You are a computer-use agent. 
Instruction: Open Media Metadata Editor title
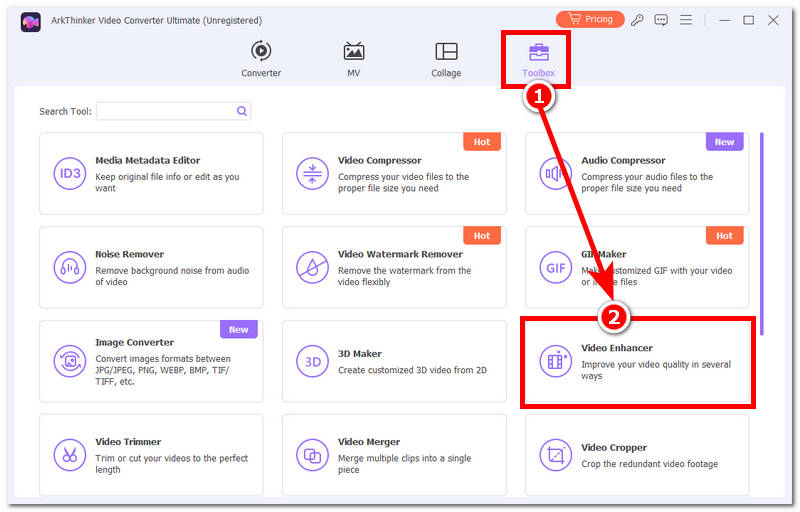point(147,160)
